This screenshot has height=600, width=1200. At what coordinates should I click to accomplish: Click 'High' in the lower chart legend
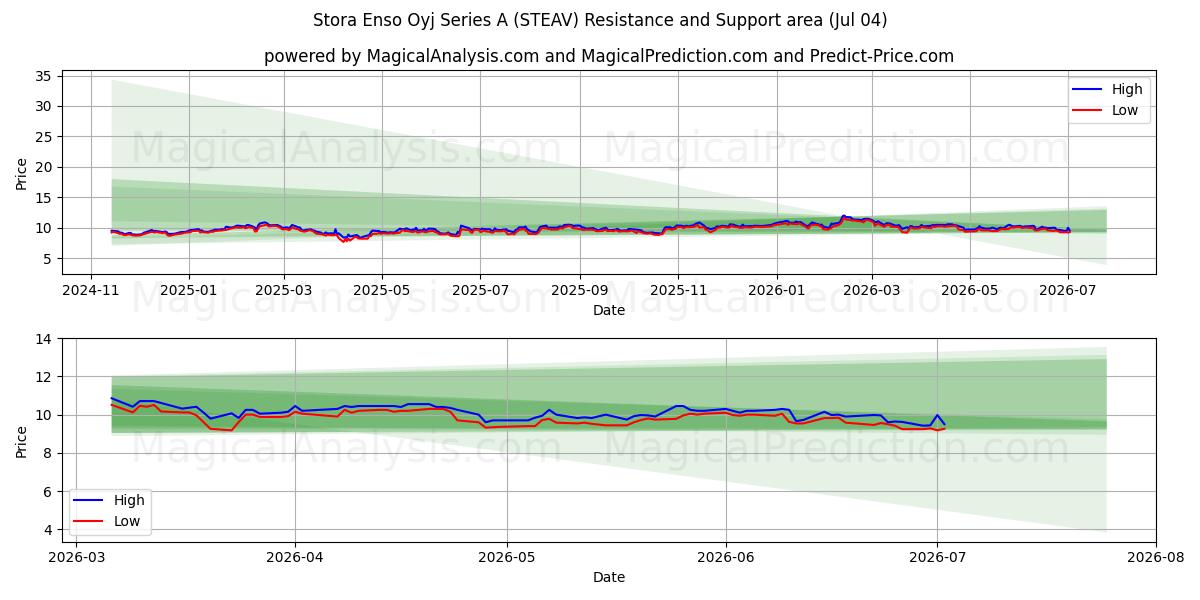[x=130, y=500]
